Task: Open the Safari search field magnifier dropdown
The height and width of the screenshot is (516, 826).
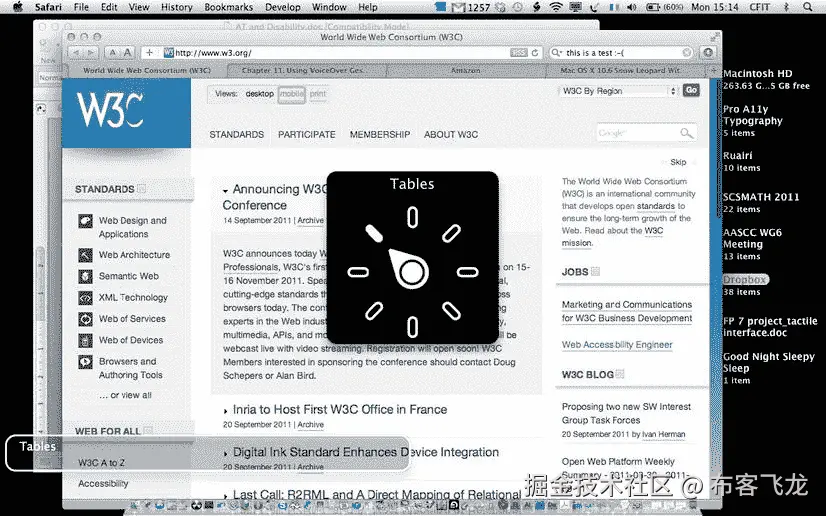Action: tap(556, 53)
